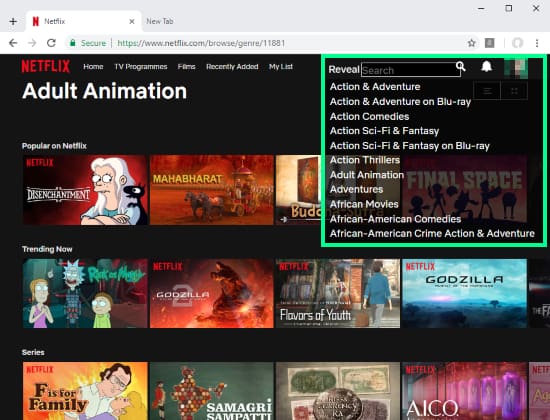This screenshot has height=420, width=550.
Task: Open Rick and Morty thumbnail
Action: pyautogui.click(x=85, y=293)
